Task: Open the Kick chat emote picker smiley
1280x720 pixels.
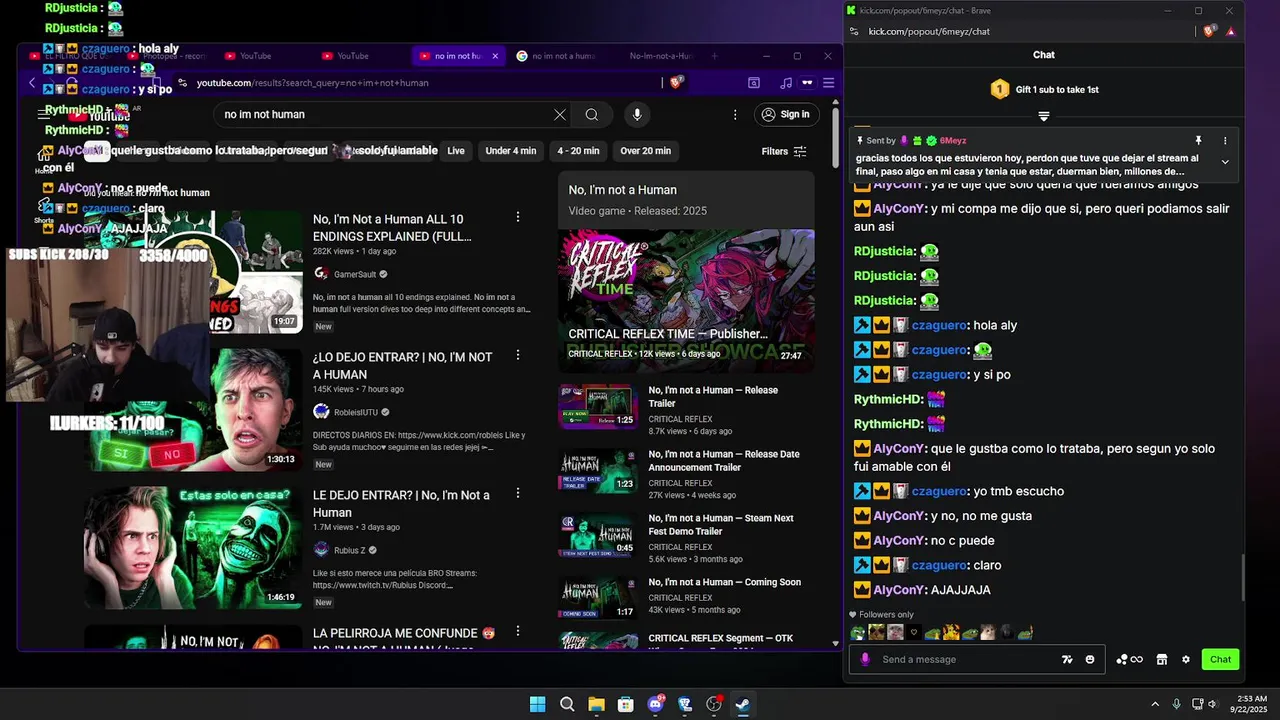Action: 1090,659
